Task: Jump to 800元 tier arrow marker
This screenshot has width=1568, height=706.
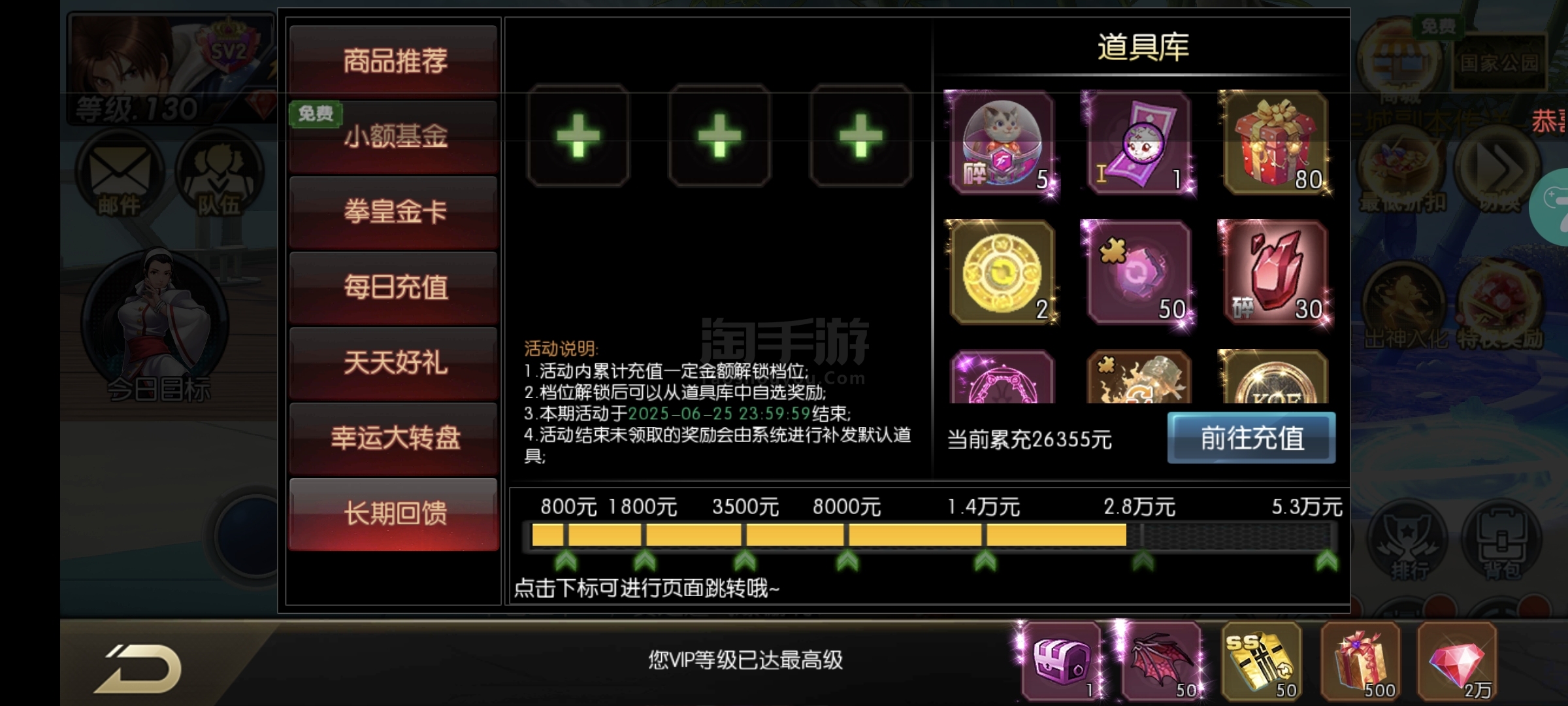Action: click(566, 561)
